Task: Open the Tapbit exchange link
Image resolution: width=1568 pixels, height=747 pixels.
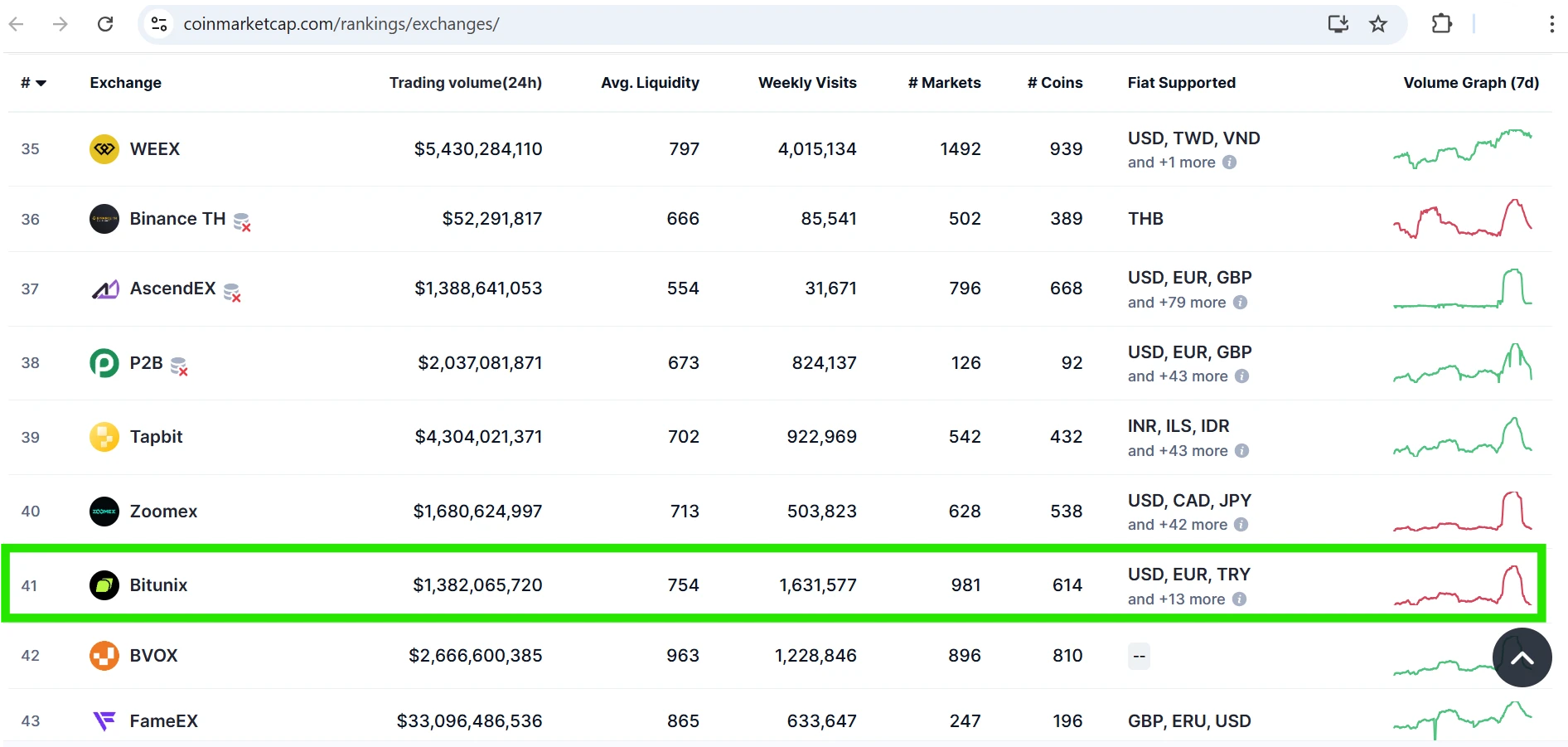Action: tap(156, 437)
